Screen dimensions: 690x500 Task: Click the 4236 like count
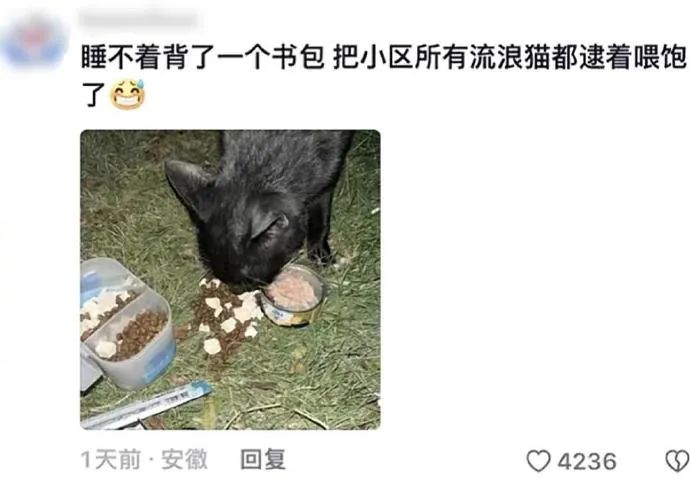click(587, 461)
